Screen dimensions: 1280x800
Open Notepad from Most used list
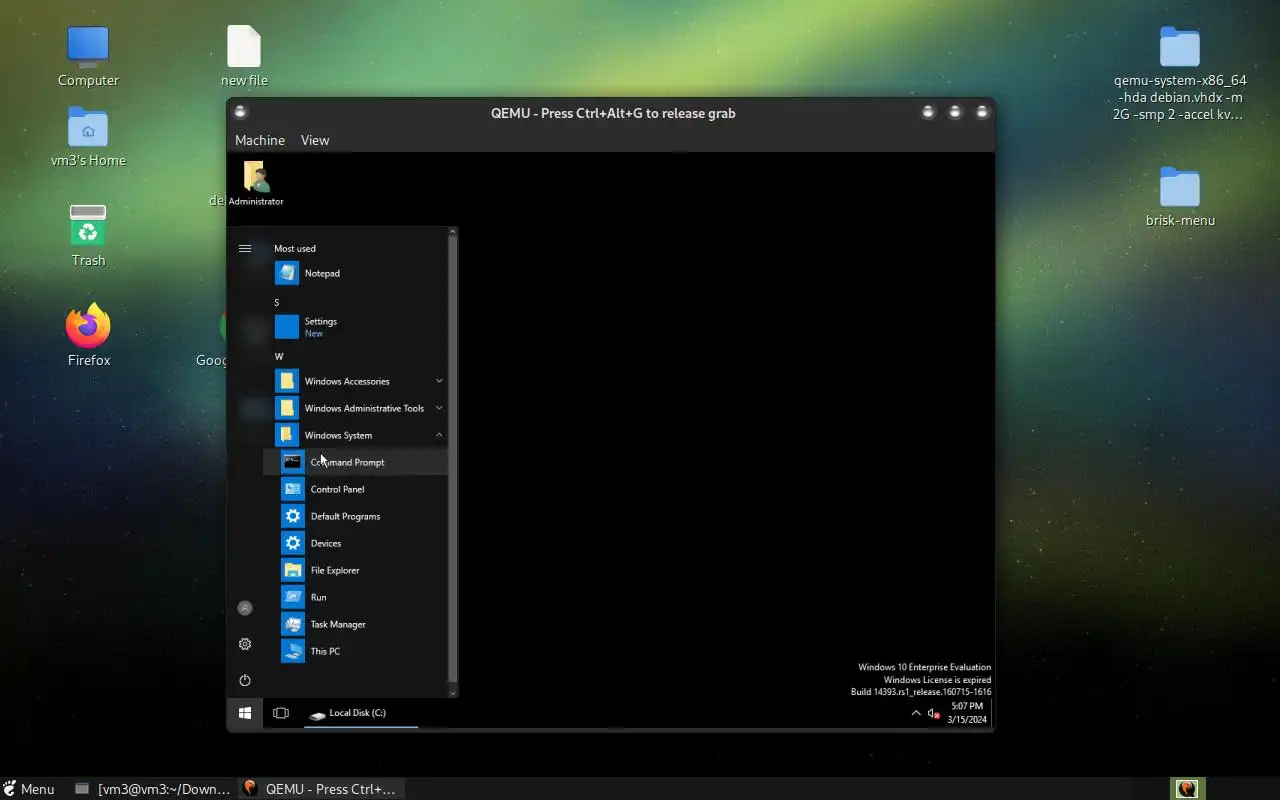pyautogui.click(x=355, y=273)
